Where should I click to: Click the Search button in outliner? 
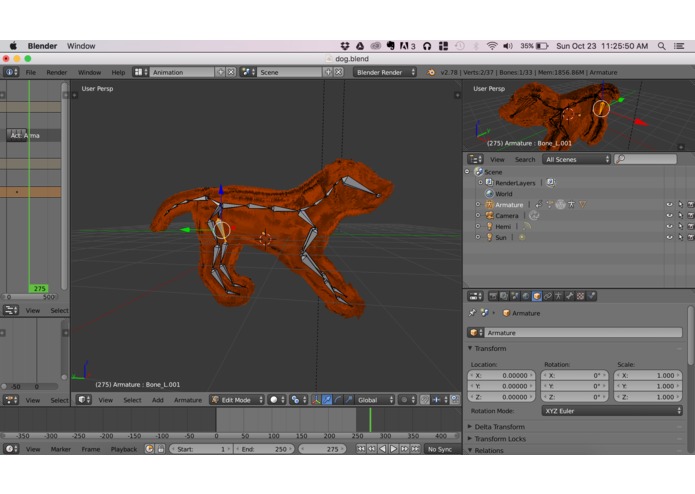(525, 159)
